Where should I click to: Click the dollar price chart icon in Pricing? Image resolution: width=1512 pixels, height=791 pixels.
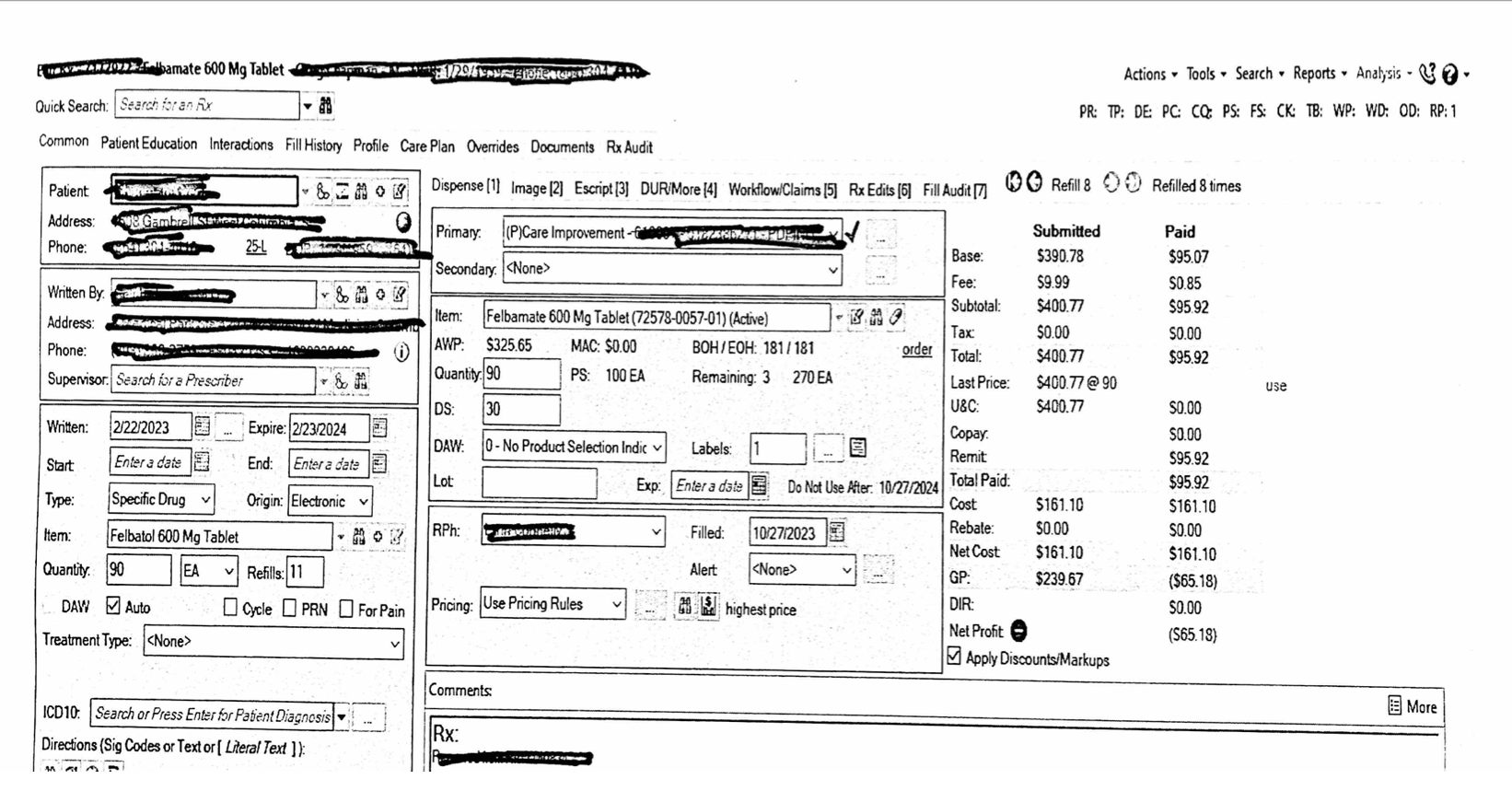707,606
